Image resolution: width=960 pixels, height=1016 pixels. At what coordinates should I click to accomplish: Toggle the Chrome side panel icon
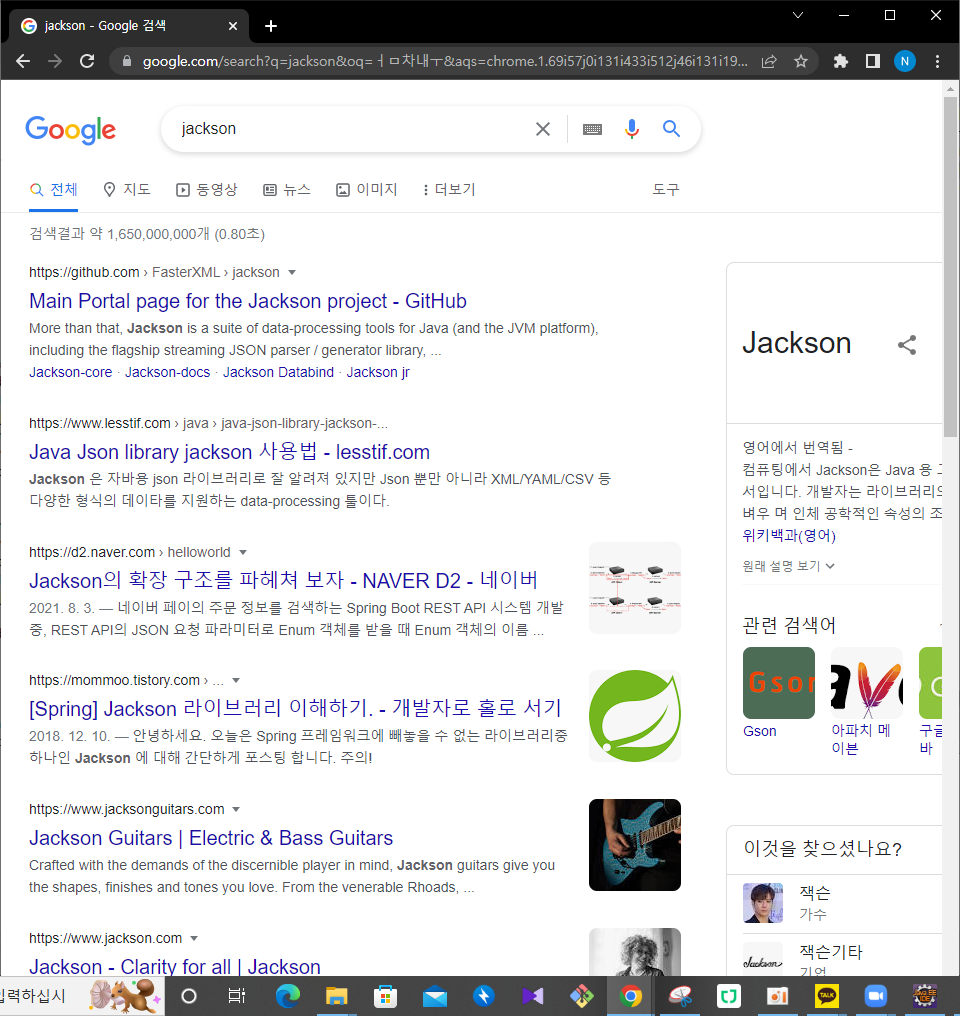(873, 62)
